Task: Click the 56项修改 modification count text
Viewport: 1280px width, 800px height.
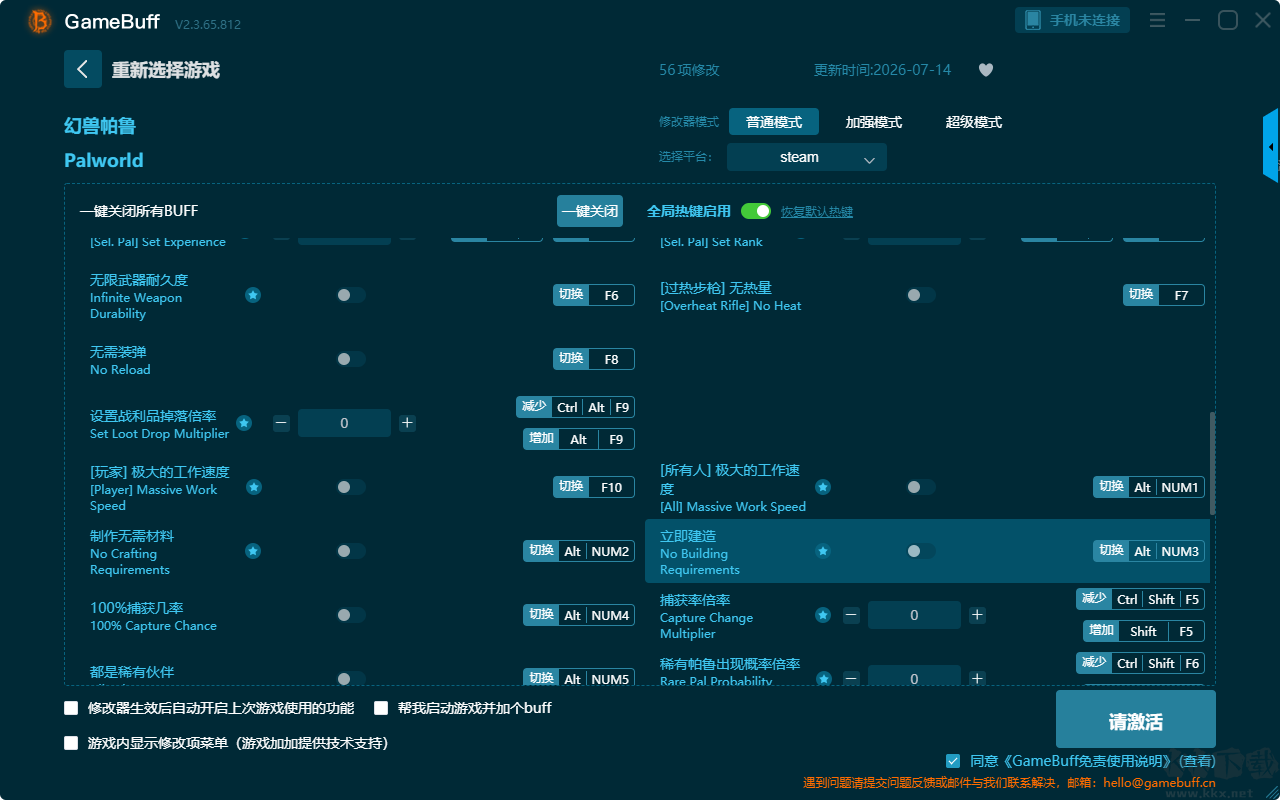Action: click(x=689, y=70)
